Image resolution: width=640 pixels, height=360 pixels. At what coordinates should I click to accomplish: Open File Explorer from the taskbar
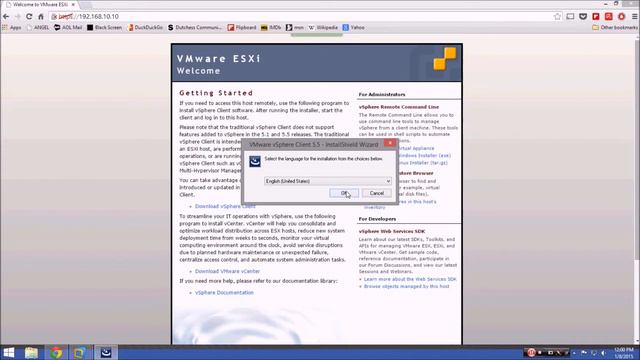pos(31,353)
